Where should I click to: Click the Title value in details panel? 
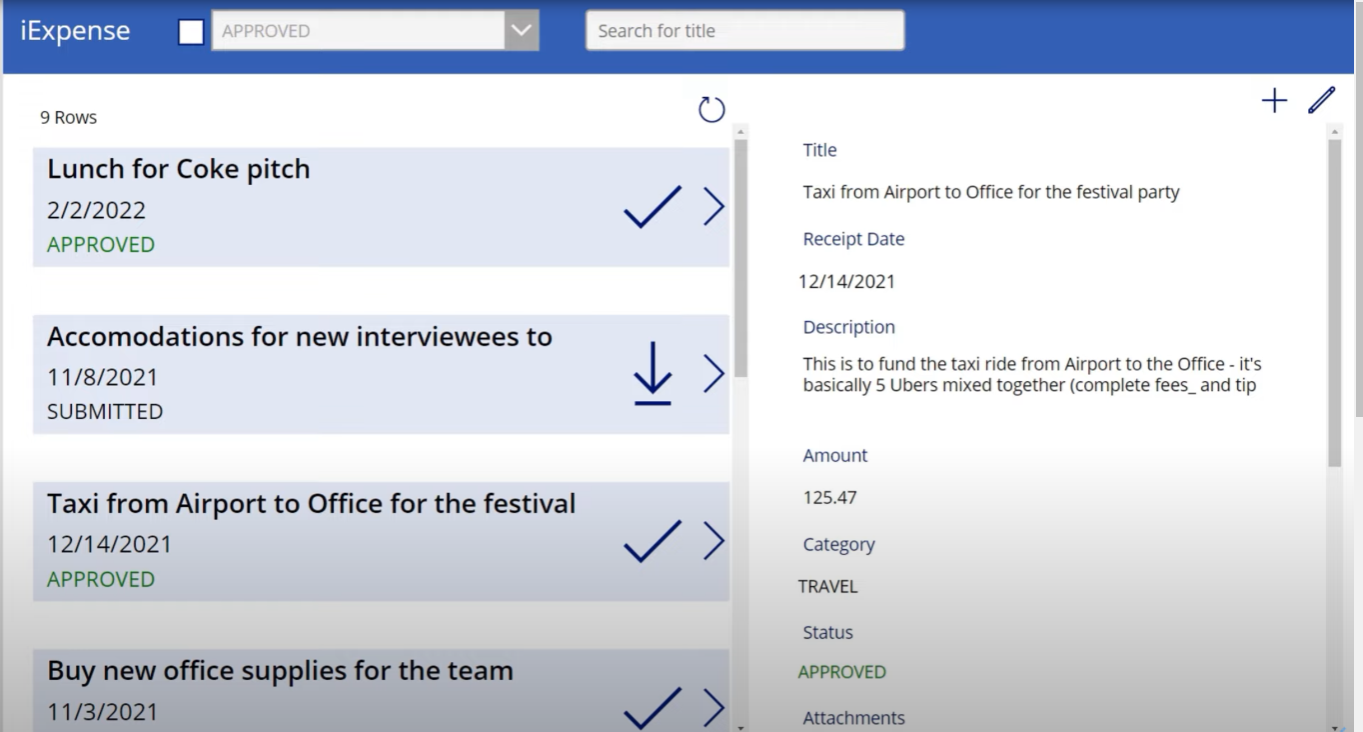tap(991, 192)
